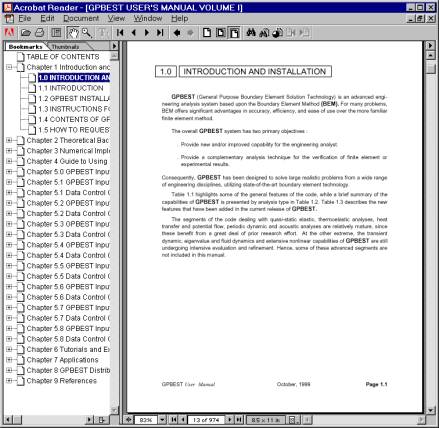Click the Search binoculars icon with page

point(264,33)
